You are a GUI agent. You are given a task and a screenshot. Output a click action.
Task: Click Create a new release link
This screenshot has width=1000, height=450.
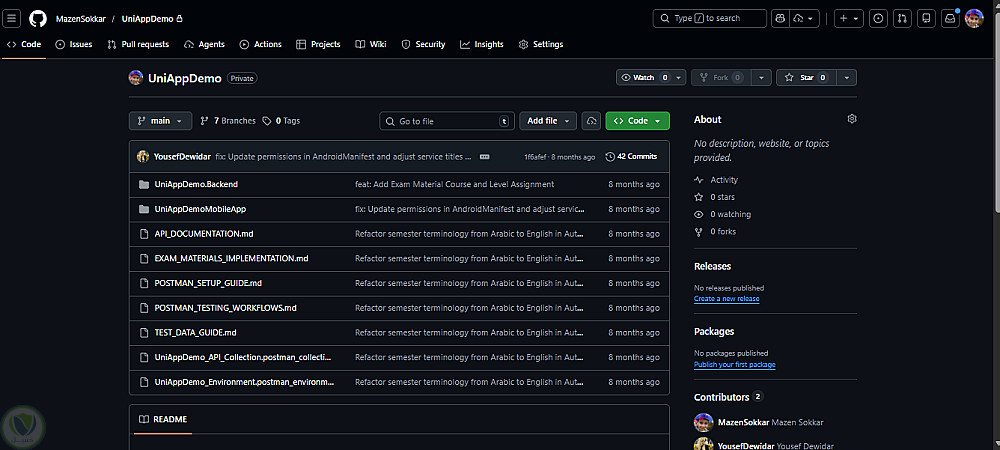(x=726, y=298)
